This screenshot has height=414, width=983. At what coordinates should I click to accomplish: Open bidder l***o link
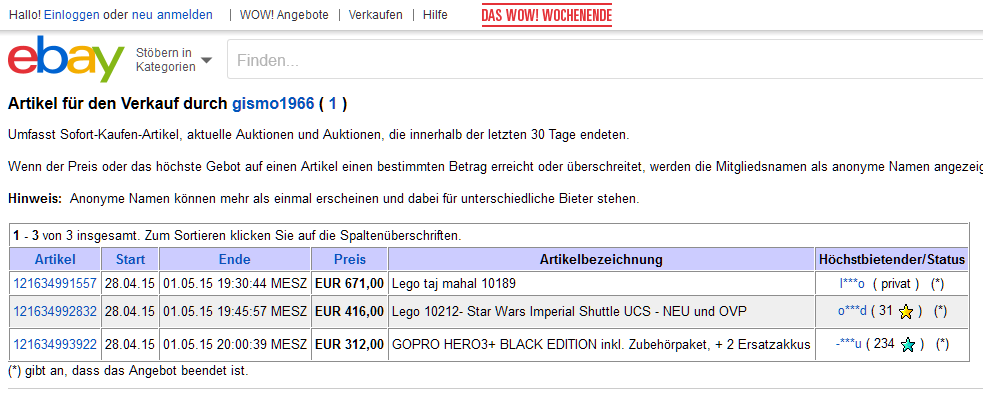(x=852, y=284)
